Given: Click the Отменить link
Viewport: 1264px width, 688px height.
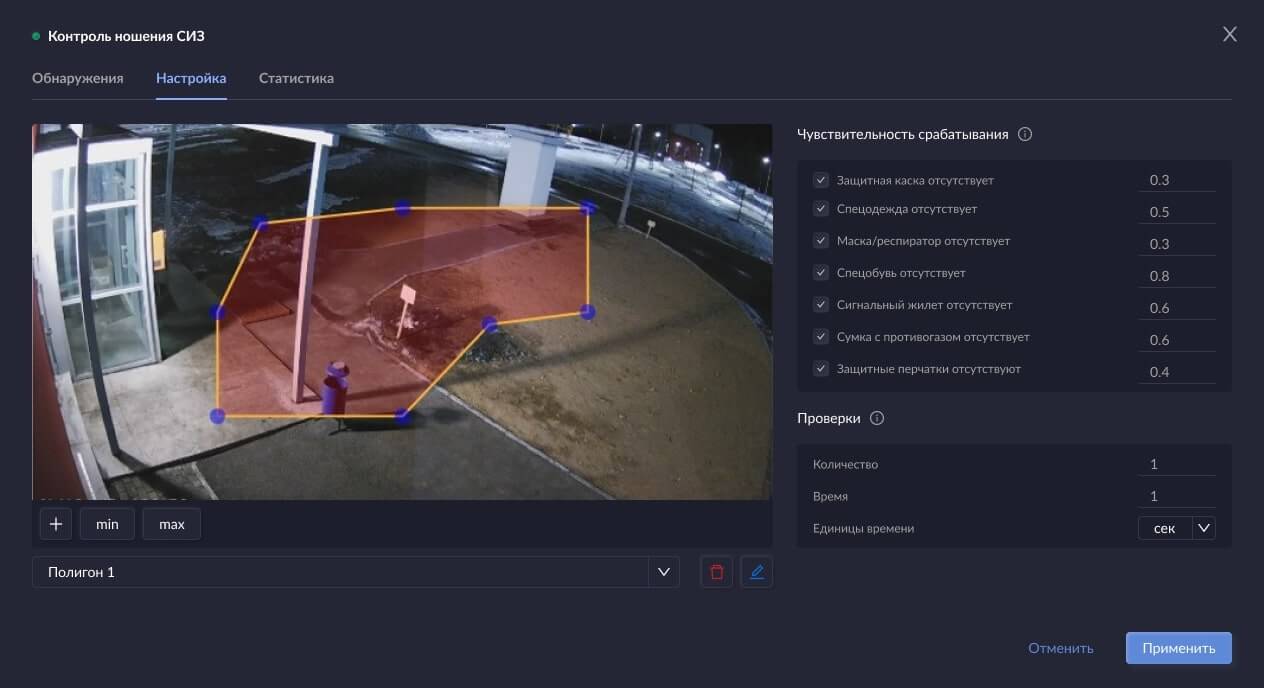Looking at the screenshot, I should [1060, 648].
